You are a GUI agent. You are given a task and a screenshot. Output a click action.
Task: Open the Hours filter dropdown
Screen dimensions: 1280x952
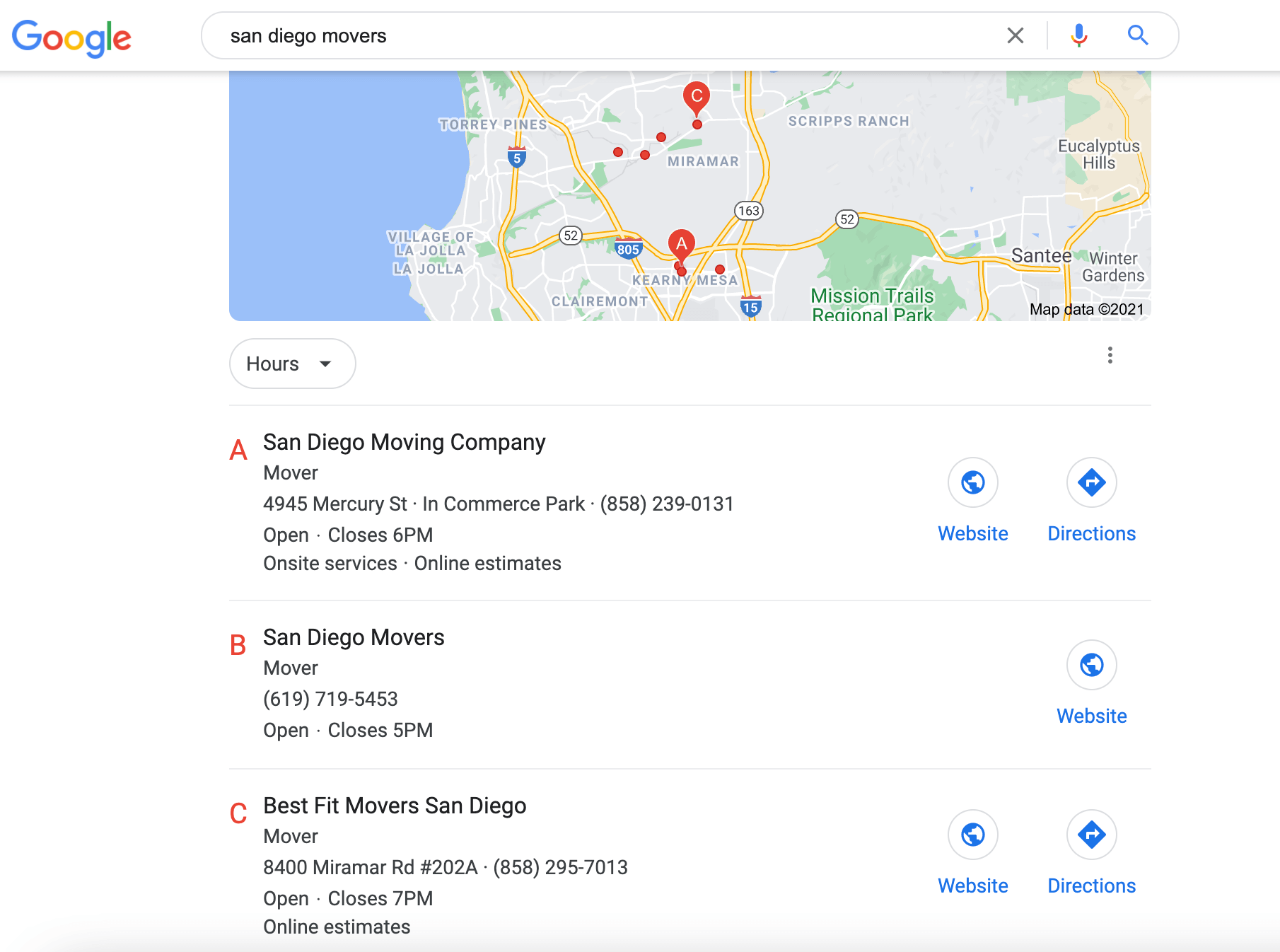[x=292, y=364]
